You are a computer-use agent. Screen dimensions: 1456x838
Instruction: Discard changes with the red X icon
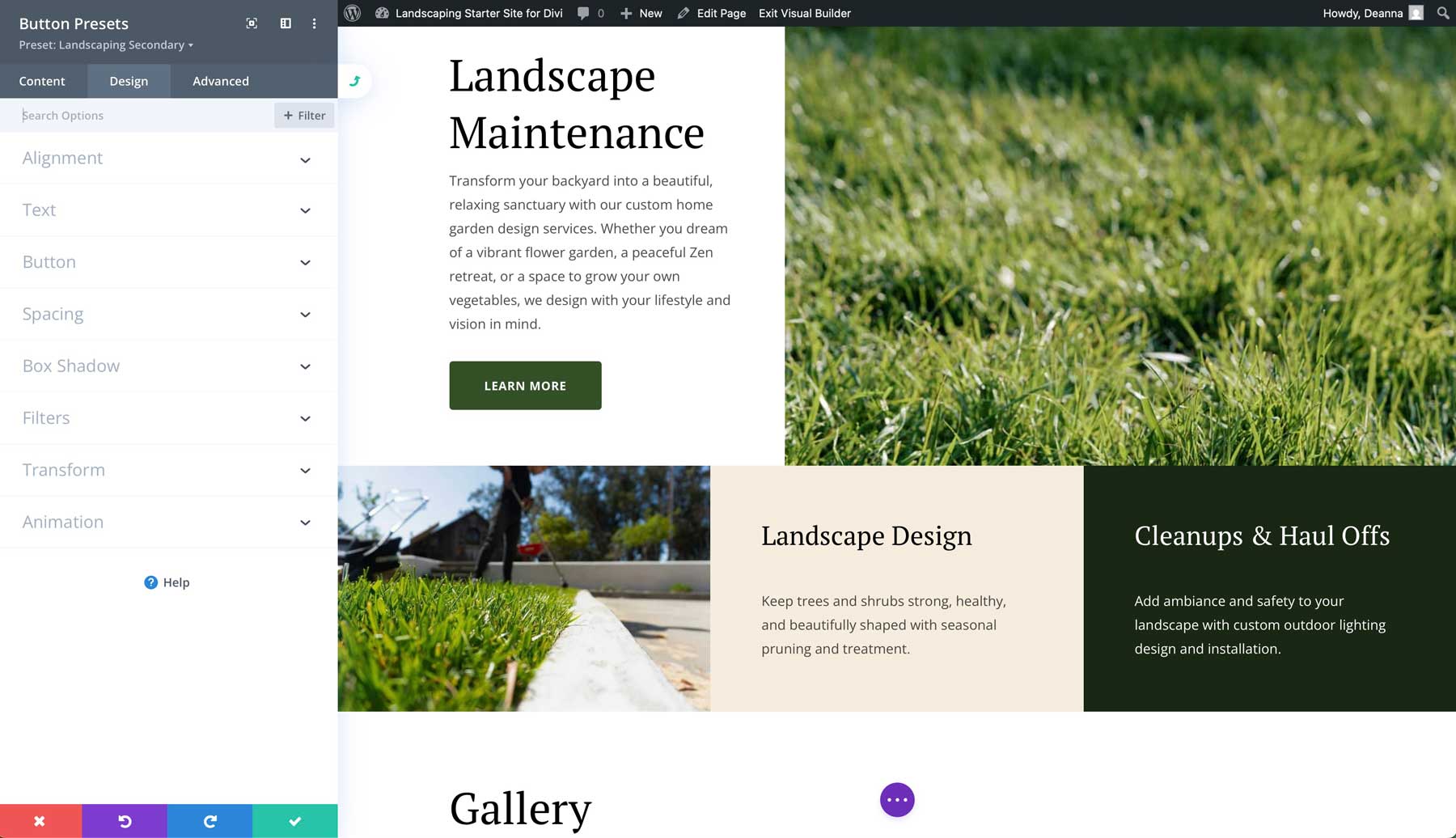click(39, 820)
